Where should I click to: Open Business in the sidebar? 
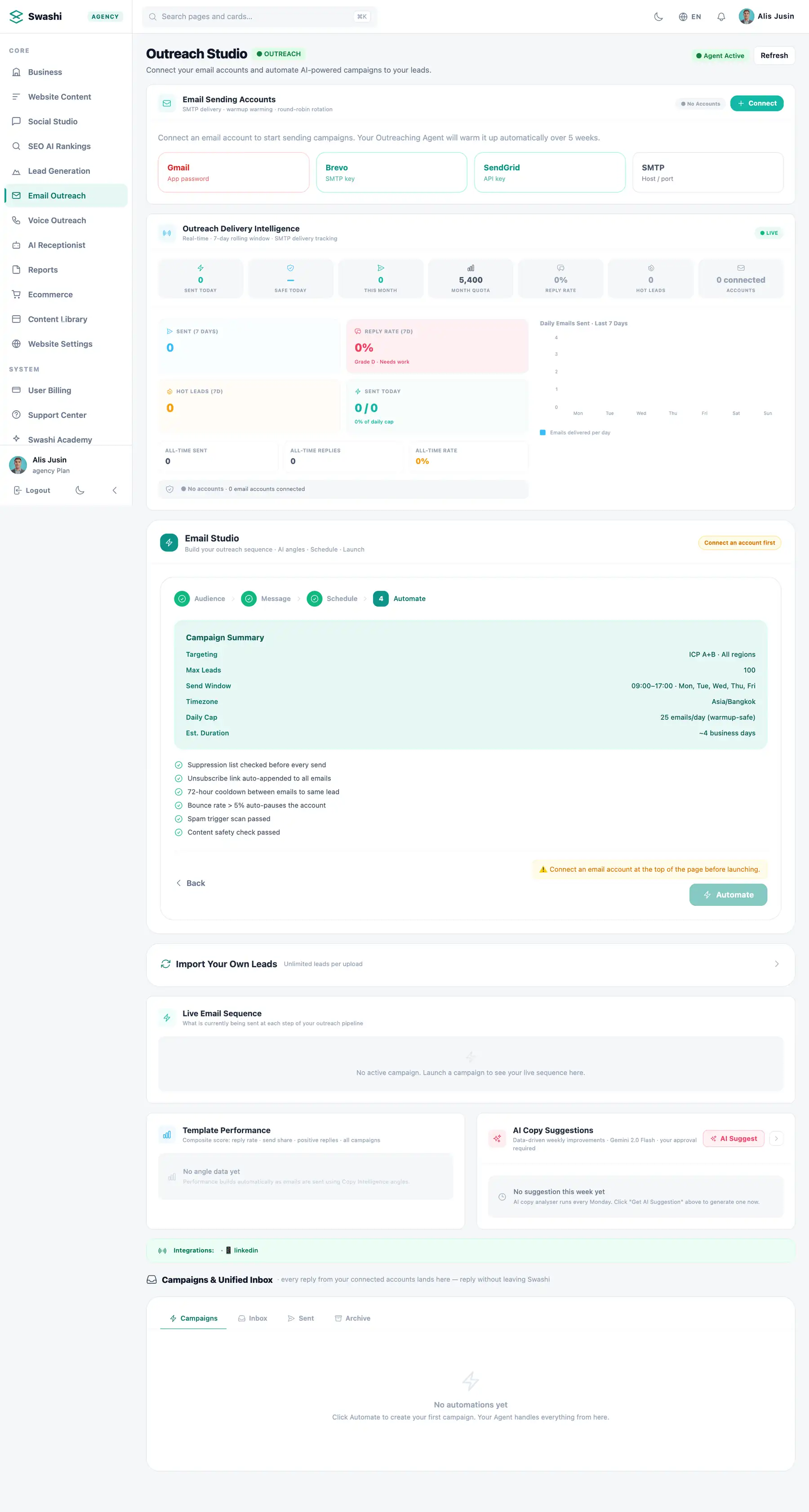point(66,72)
